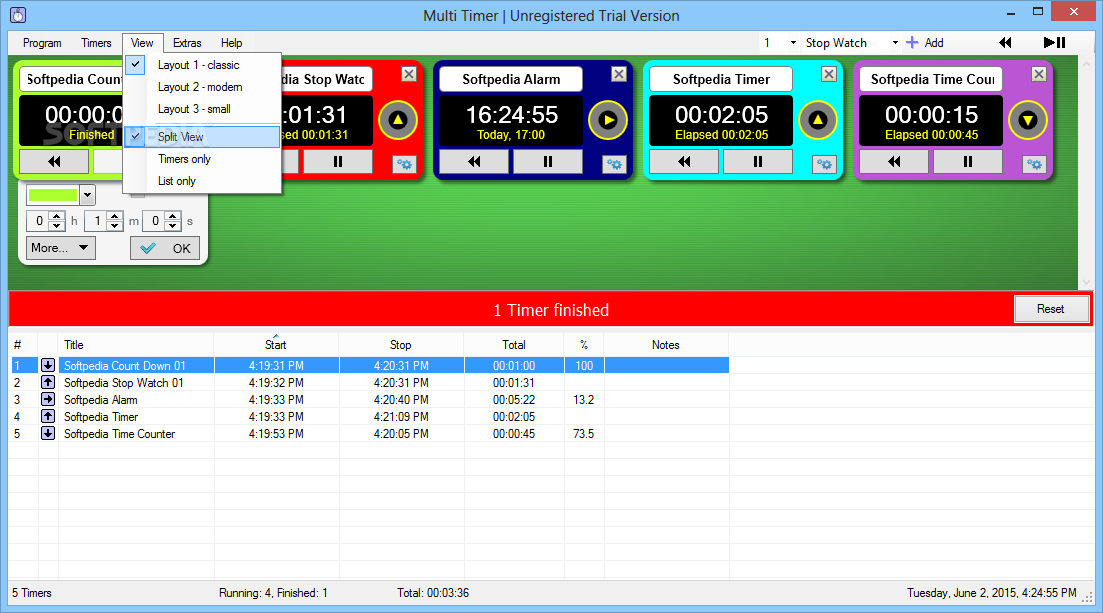Click the up-arrow circle on Stop Watch card

tap(397, 120)
